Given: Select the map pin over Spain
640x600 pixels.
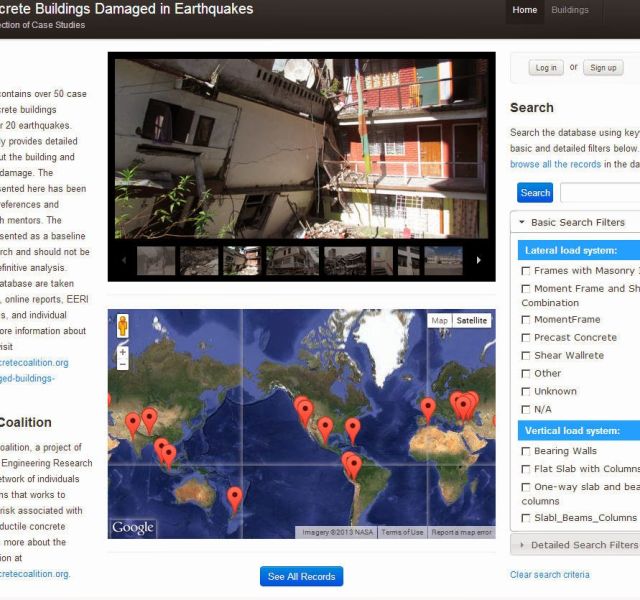Looking at the screenshot, I should [428, 410].
